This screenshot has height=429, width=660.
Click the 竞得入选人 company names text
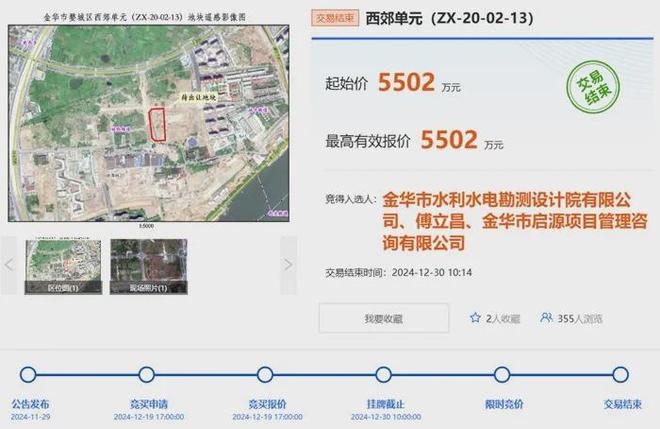point(514,221)
